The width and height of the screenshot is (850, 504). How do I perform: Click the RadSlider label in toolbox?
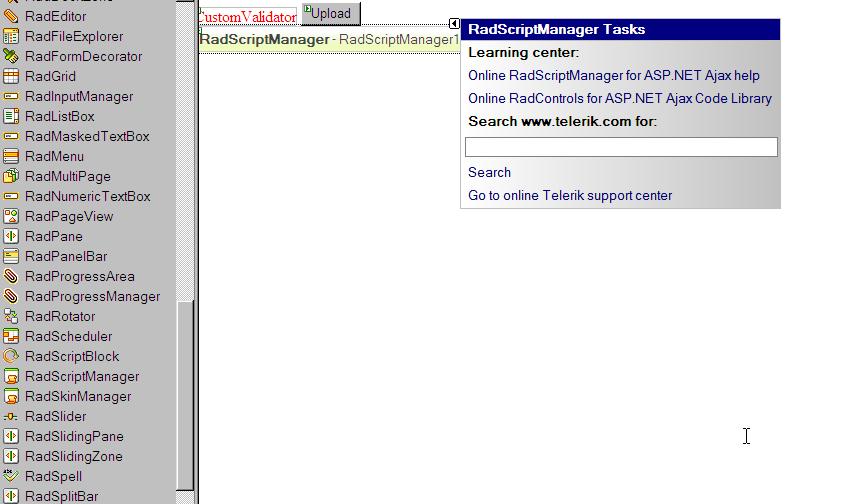(56, 417)
